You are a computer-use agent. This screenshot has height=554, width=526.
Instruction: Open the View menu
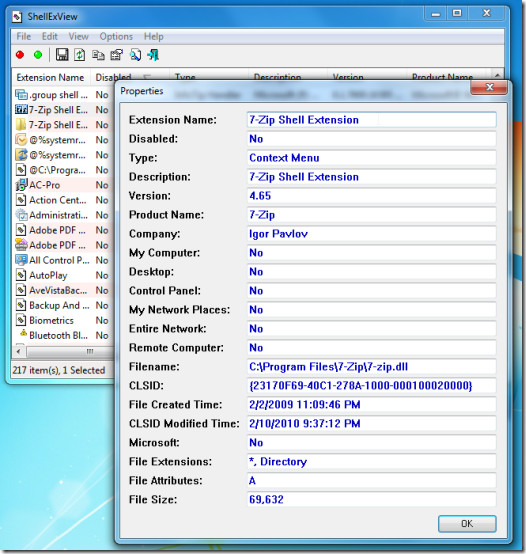tap(78, 36)
